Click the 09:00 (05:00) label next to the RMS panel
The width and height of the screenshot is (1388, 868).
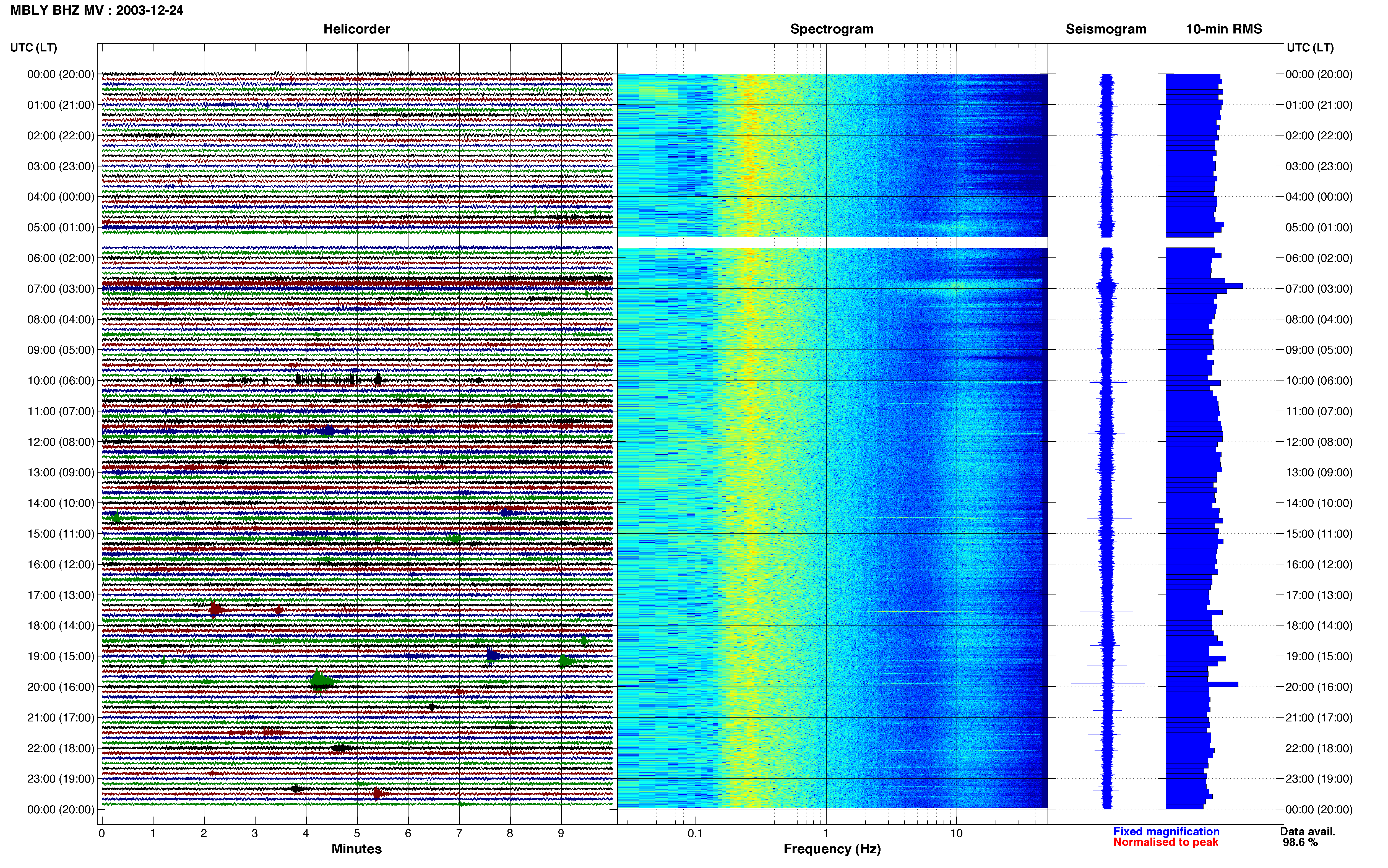[x=1319, y=350]
